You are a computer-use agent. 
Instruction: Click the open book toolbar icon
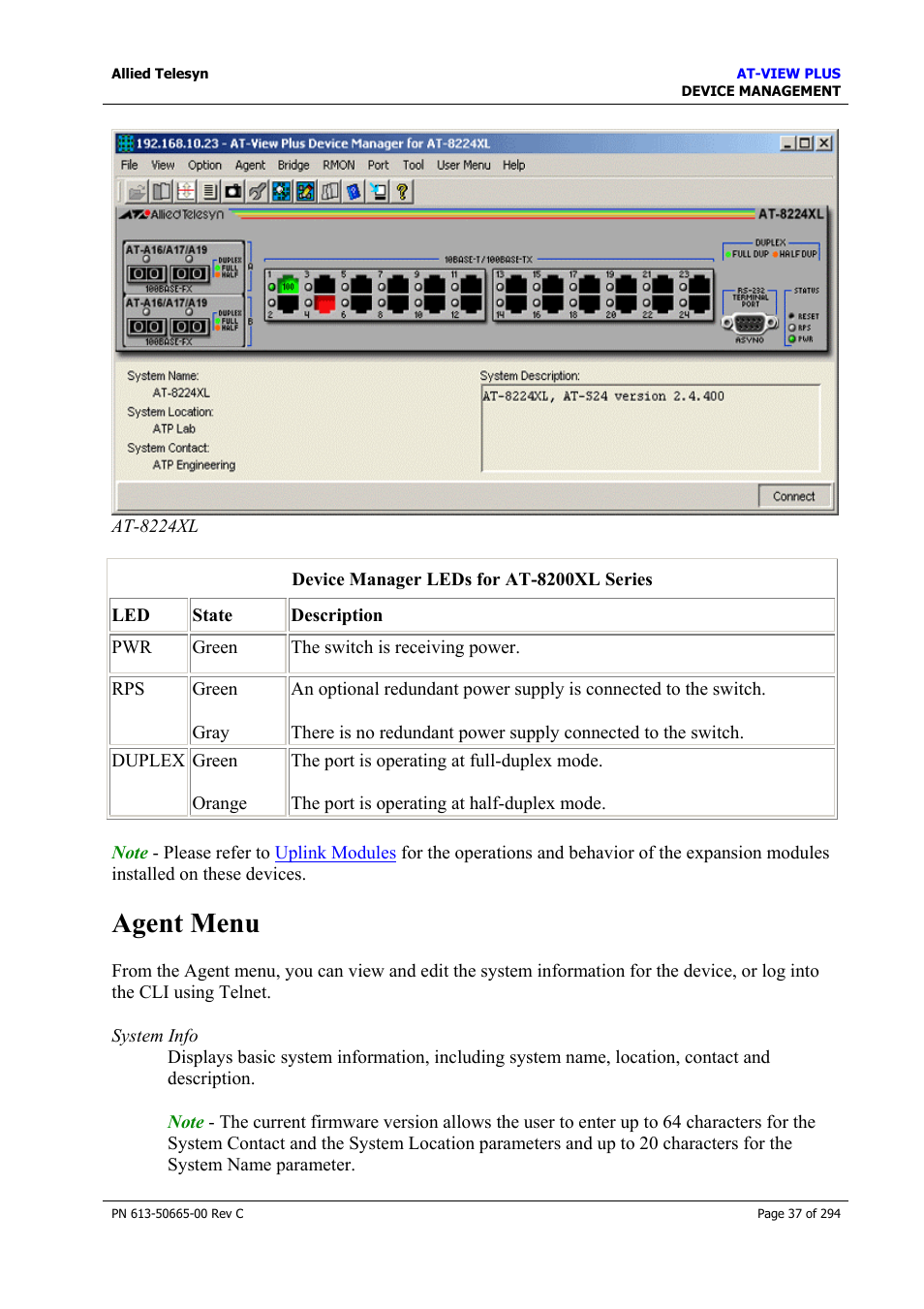pos(162,192)
